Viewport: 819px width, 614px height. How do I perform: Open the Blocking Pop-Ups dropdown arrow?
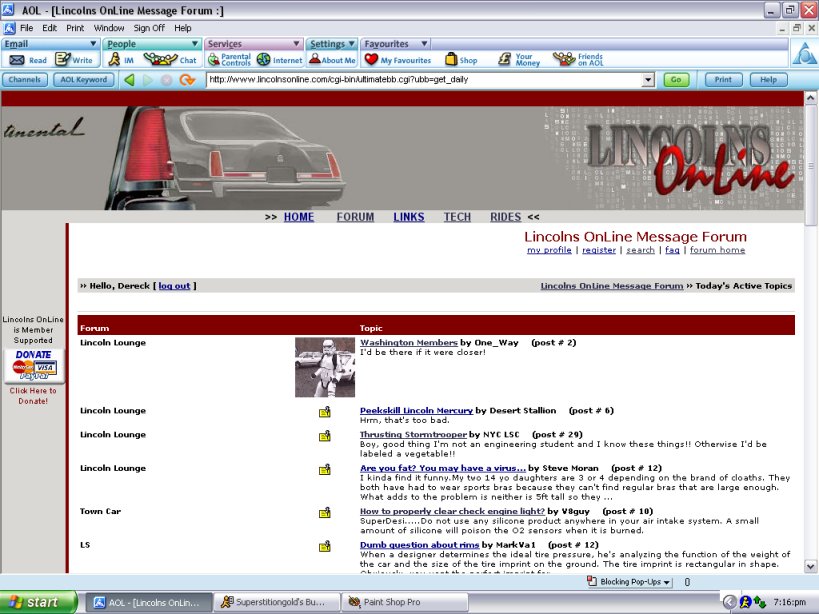point(667,582)
